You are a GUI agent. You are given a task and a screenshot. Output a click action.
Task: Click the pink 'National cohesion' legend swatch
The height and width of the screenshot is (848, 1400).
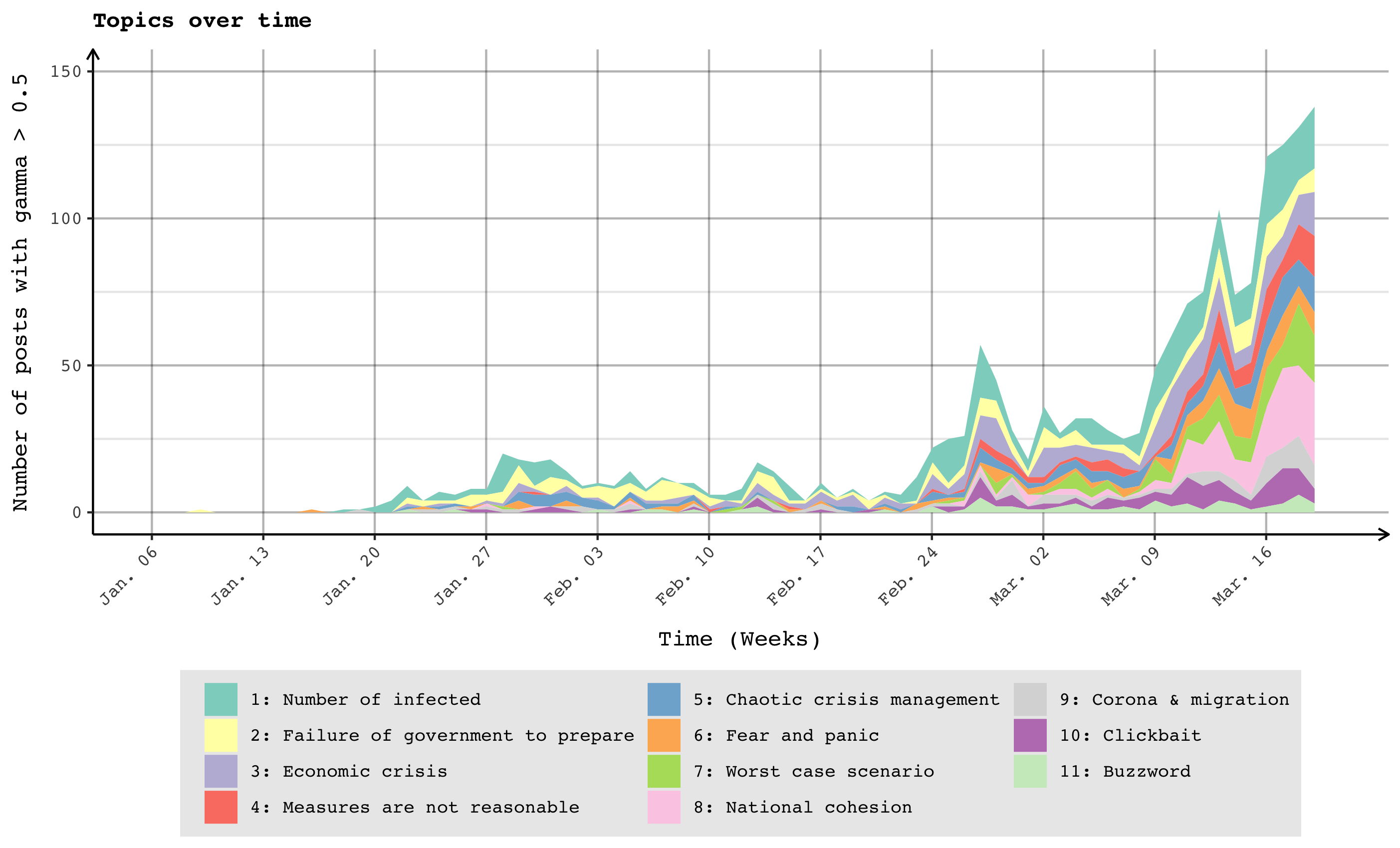(x=664, y=807)
